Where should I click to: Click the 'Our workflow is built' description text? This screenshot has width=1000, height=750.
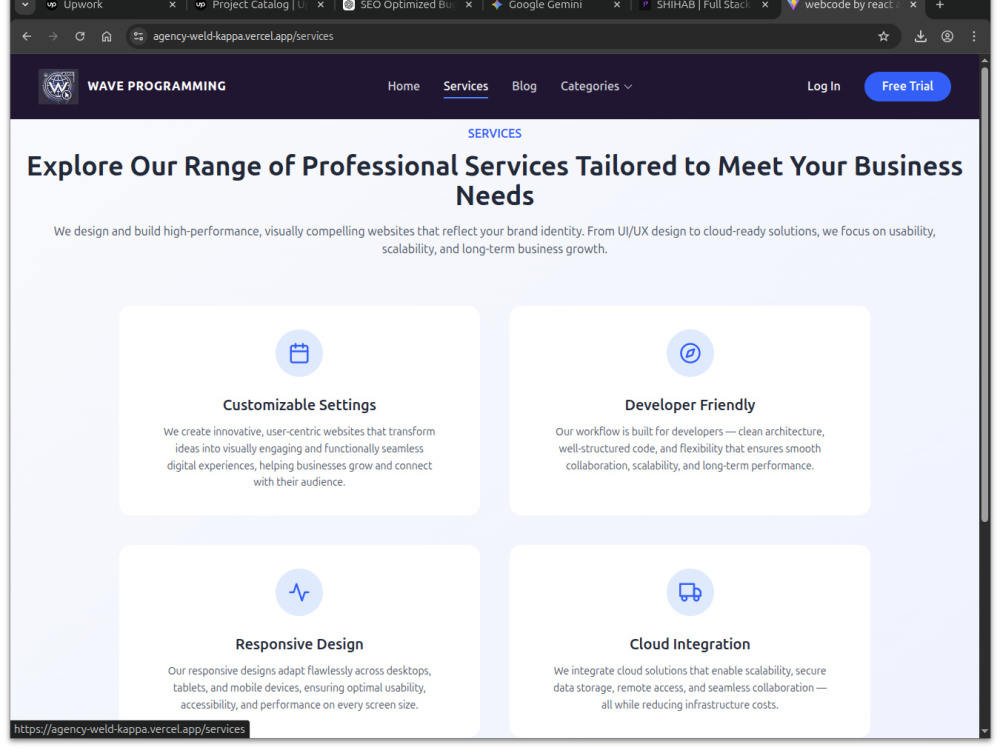pyautogui.click(x=690, y=448)
